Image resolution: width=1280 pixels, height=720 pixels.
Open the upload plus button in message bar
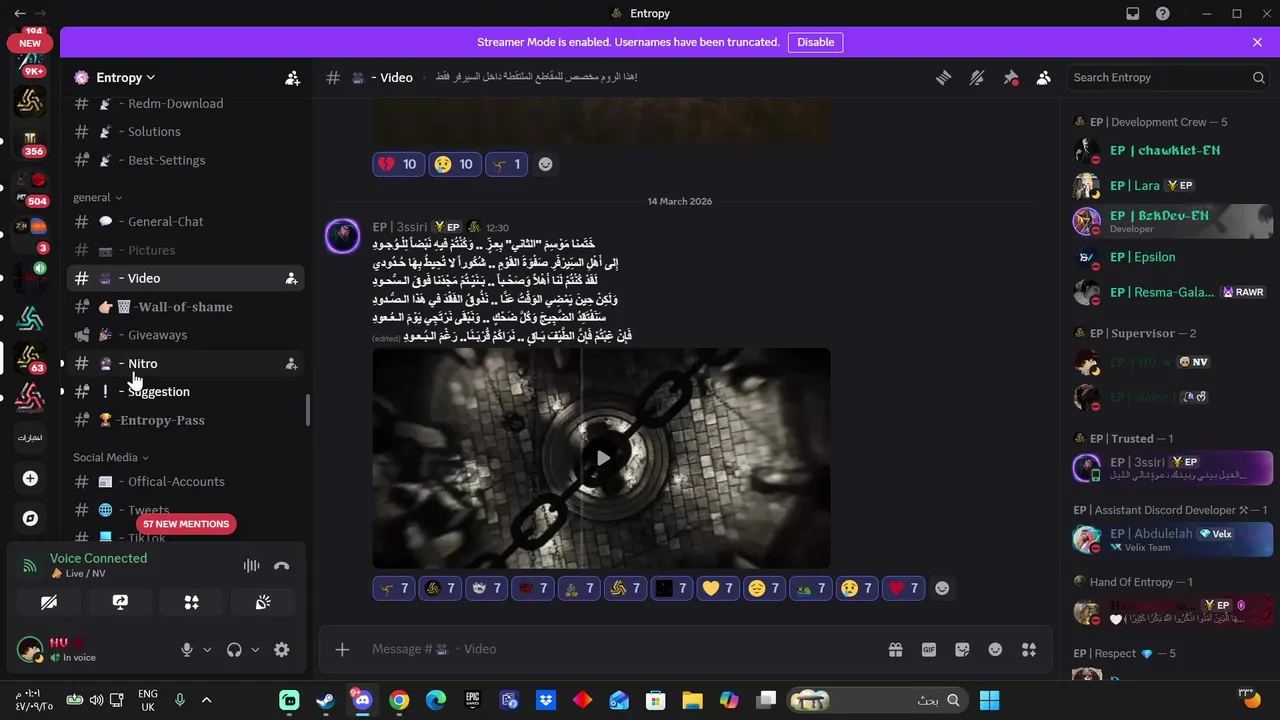342,649
